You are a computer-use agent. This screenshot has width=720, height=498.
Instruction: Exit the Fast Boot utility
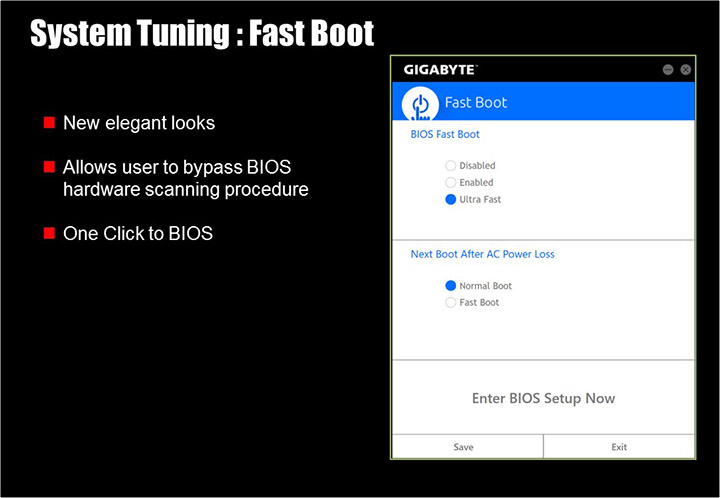coord(619,447)
